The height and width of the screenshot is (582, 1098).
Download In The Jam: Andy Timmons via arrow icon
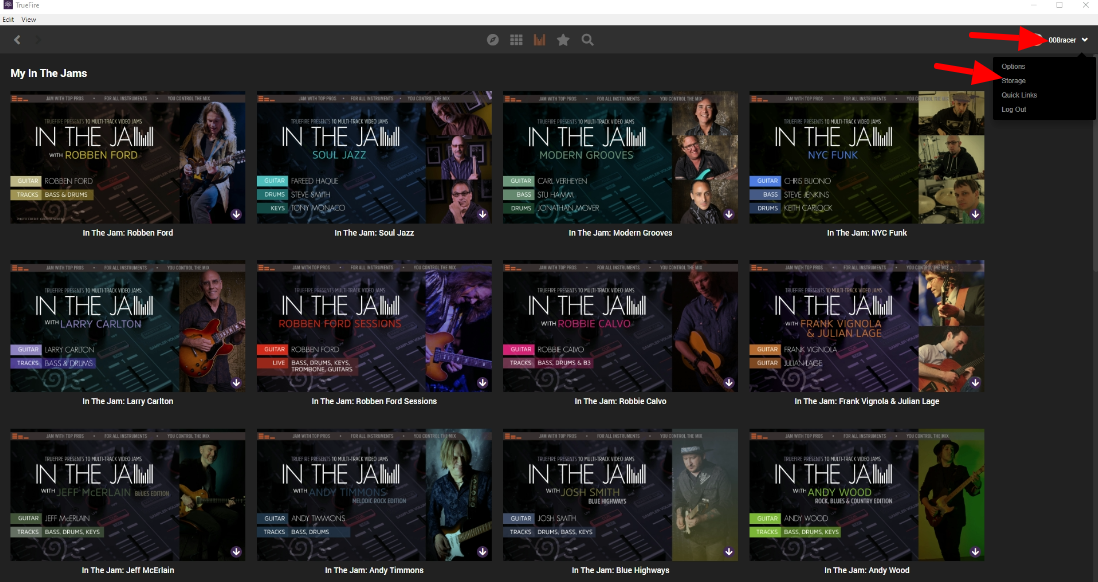pos(482,552)
